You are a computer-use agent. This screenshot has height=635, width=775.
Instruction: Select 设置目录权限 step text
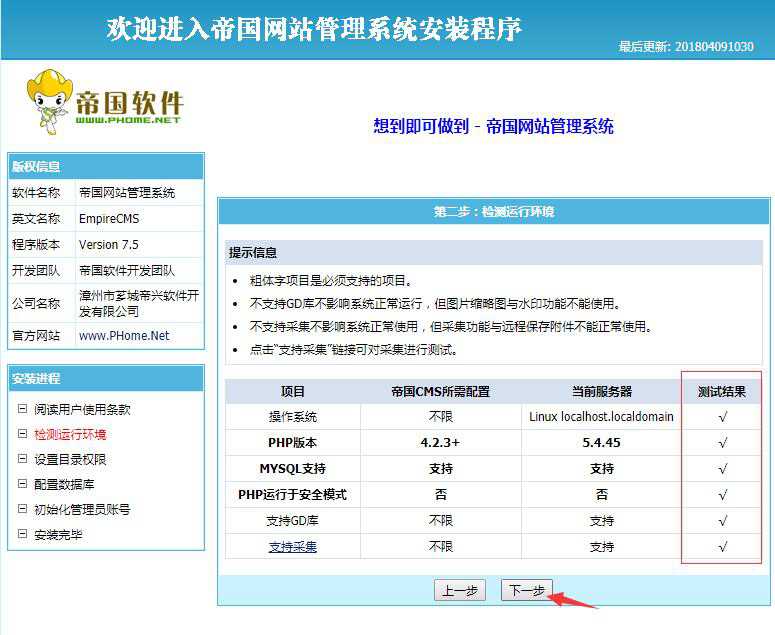[x=70, y=459]
